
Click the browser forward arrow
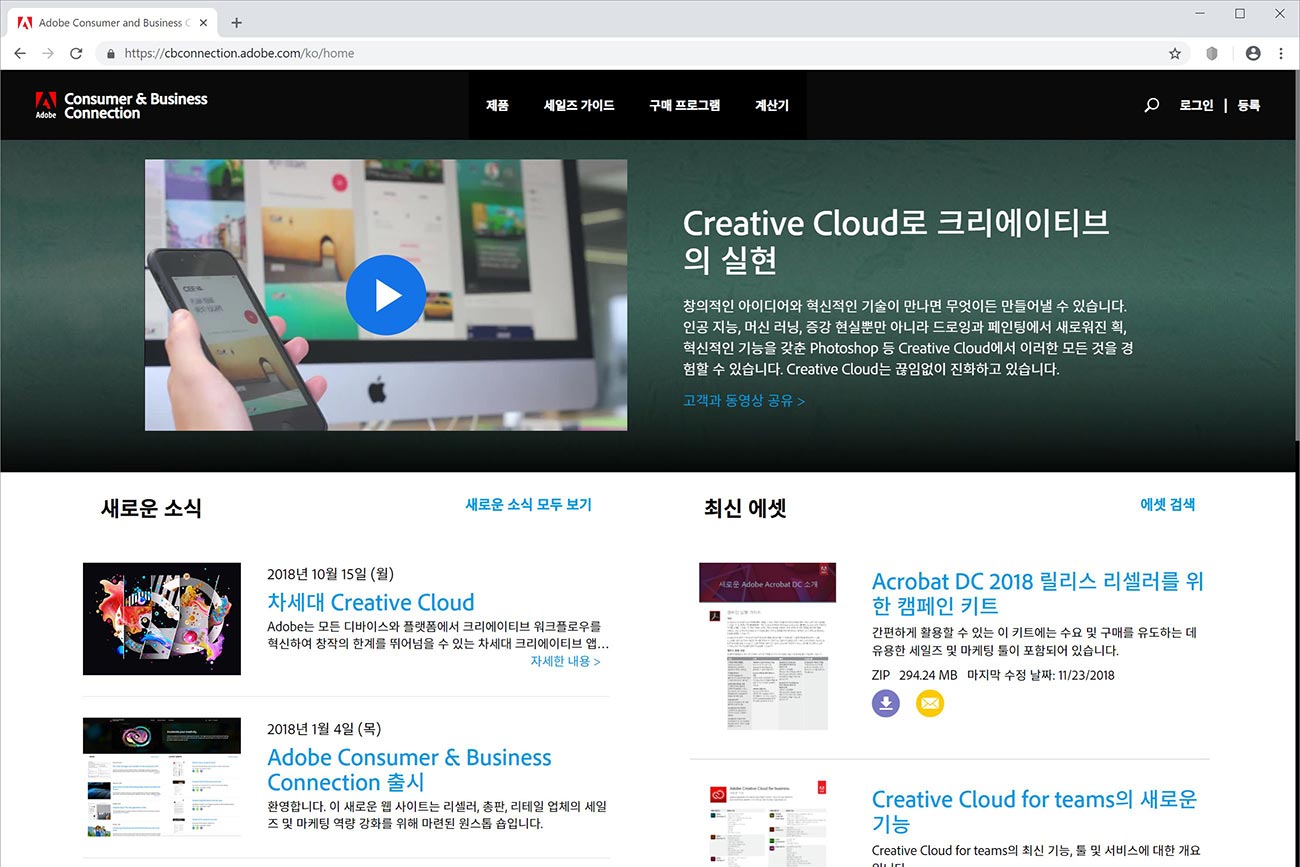47,53
